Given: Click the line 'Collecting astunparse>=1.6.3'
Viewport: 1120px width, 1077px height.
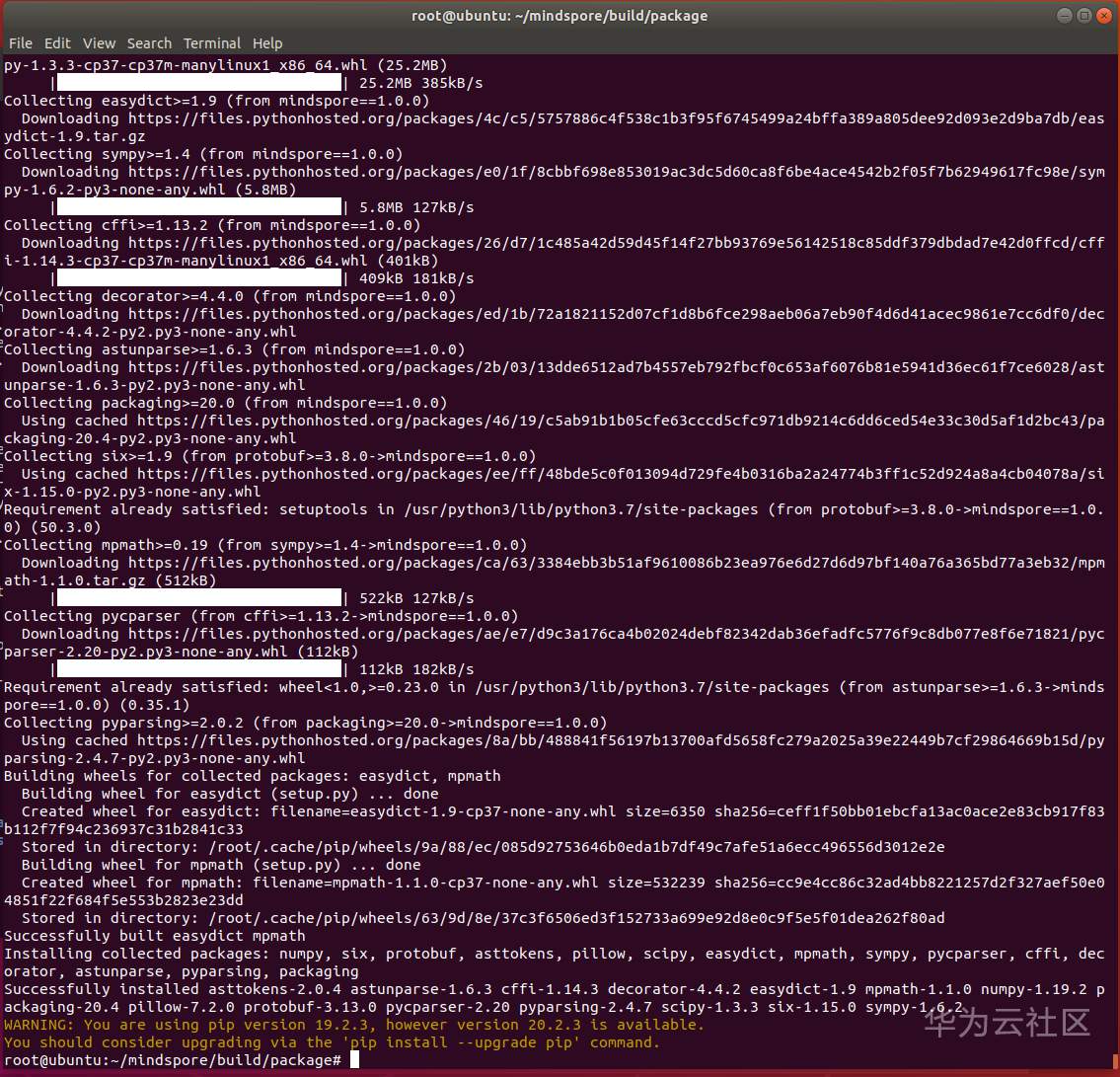Looking at the screenshot, I should pyautogui.click(x=234, y=349).
